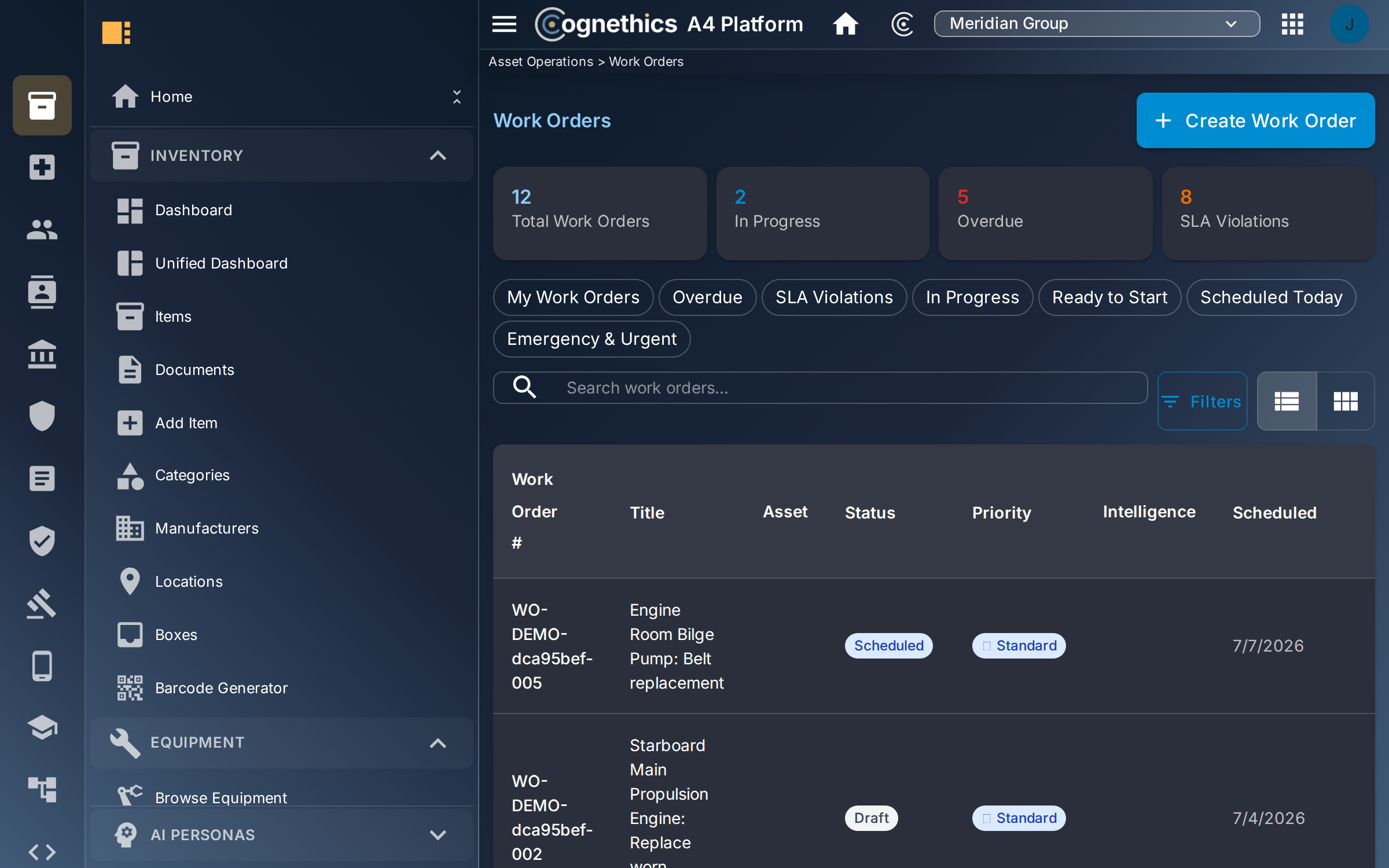Click the graduation cap rail icon

click(x=42, y=727)
